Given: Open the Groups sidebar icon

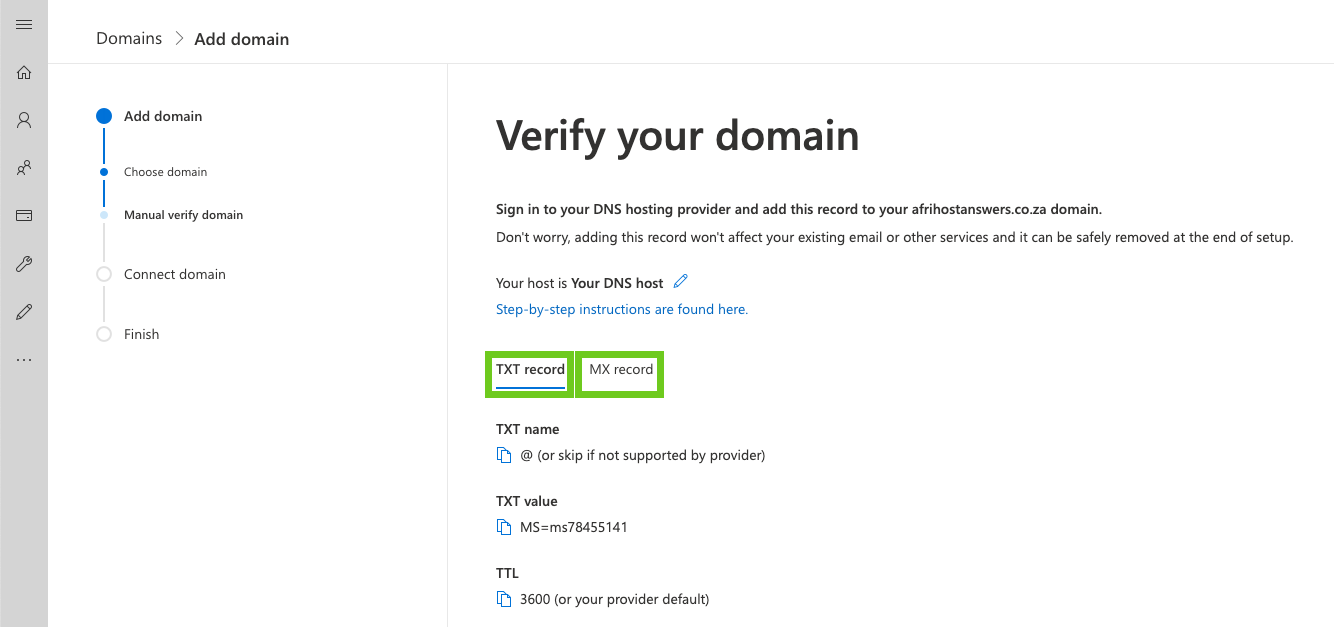Looking at the screenshot, I should click(24, 168).
